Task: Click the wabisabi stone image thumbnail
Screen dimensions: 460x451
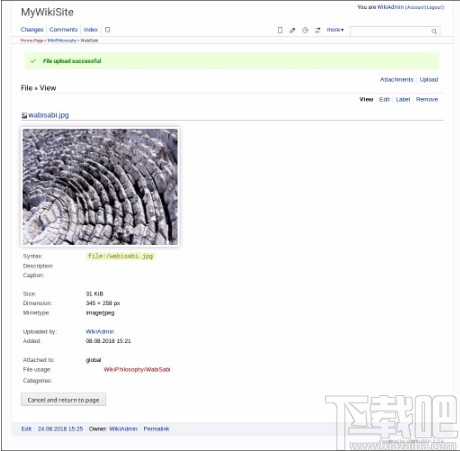Action: coord(100,187)
